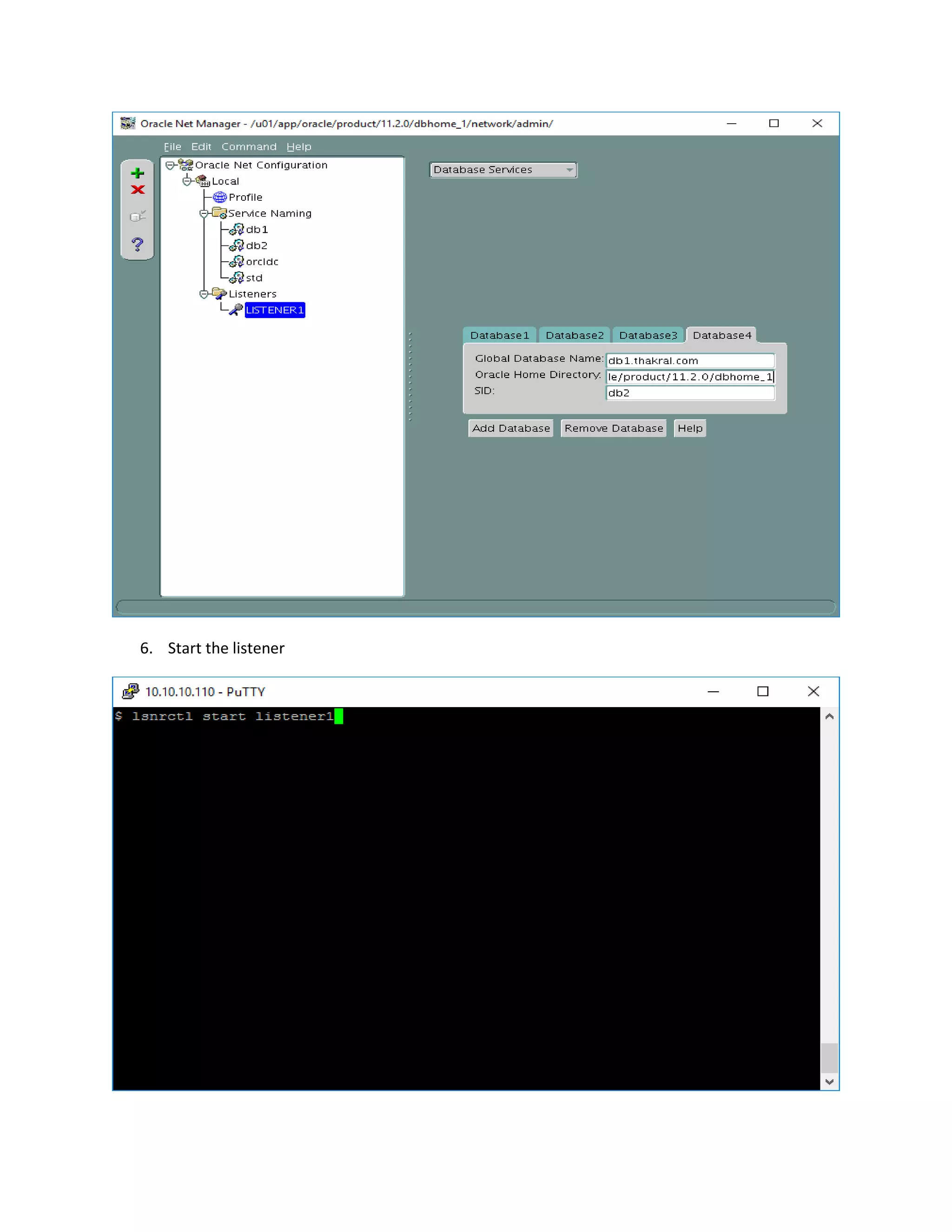
Task: Click the PuTTY scrollbar down arrow
Action: point(829,1082)
